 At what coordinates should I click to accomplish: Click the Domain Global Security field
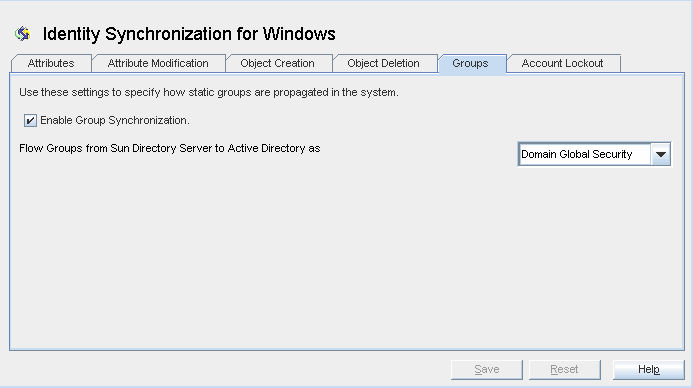584,154
